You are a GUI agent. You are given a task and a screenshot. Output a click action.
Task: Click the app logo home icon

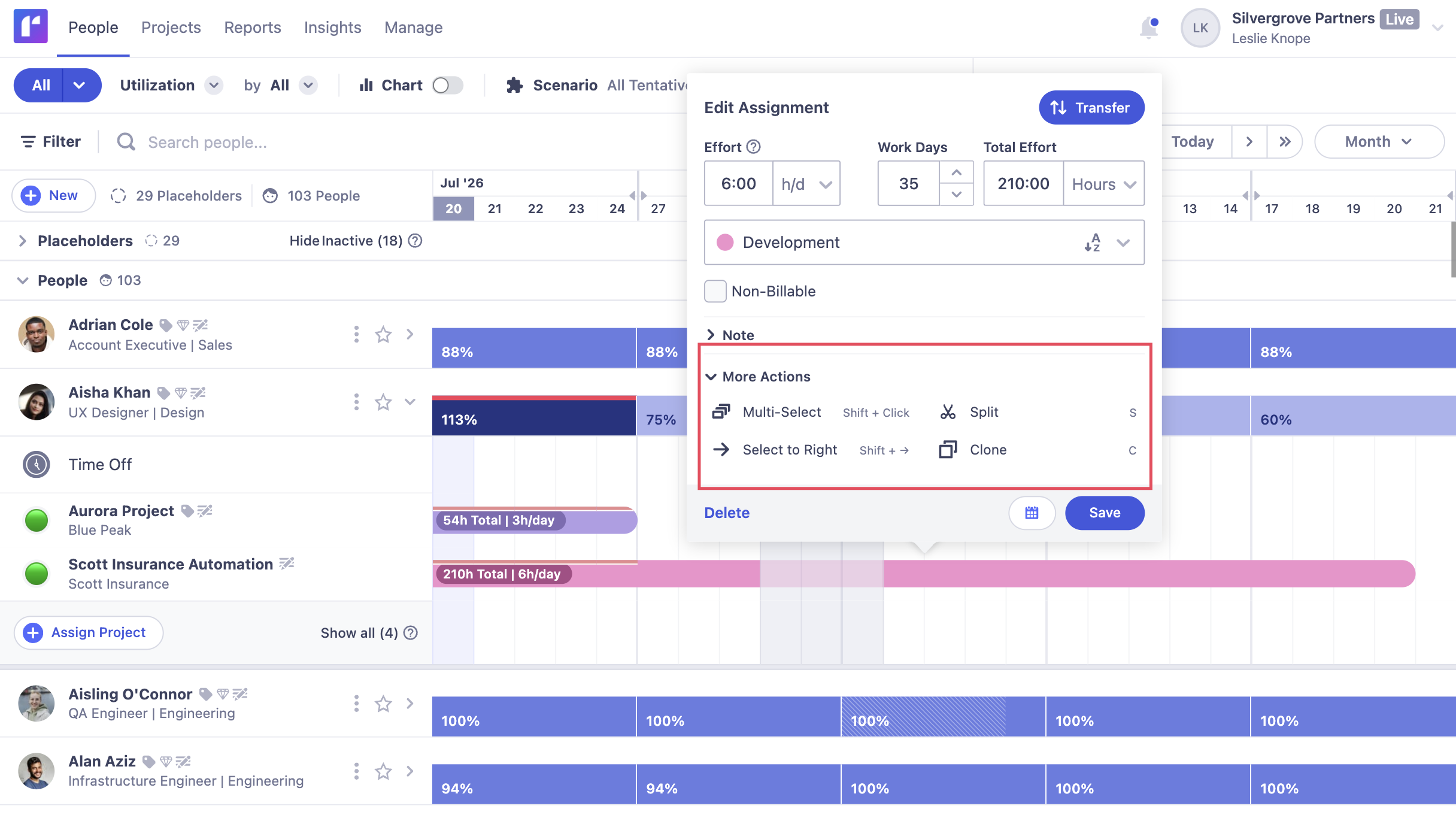(31, 26)
